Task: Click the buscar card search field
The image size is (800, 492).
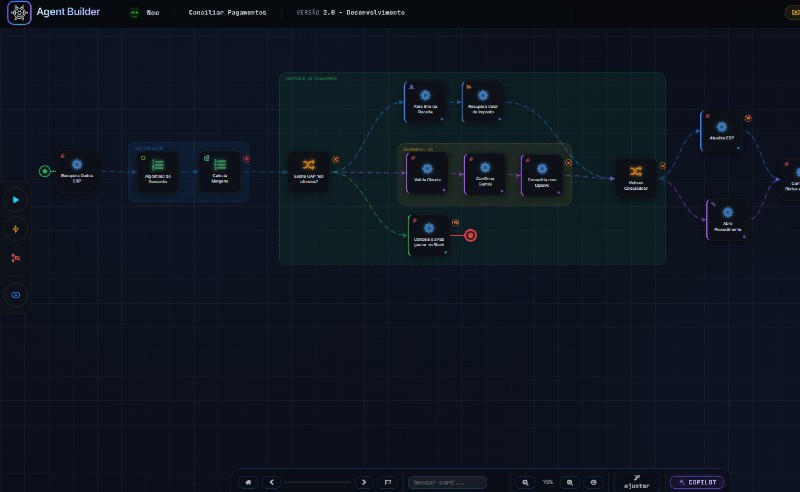Action: point(447,482)
